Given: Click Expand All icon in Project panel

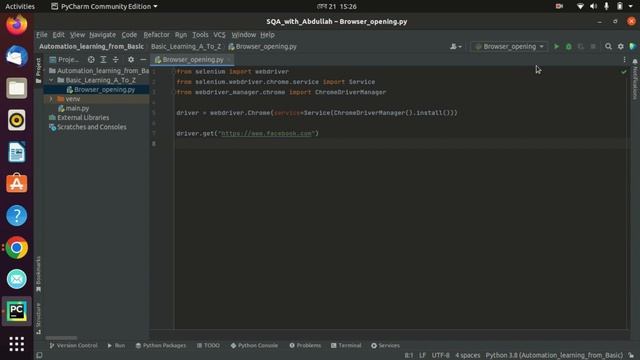Looking at the screenshot, I should click(x=103, y=60).
